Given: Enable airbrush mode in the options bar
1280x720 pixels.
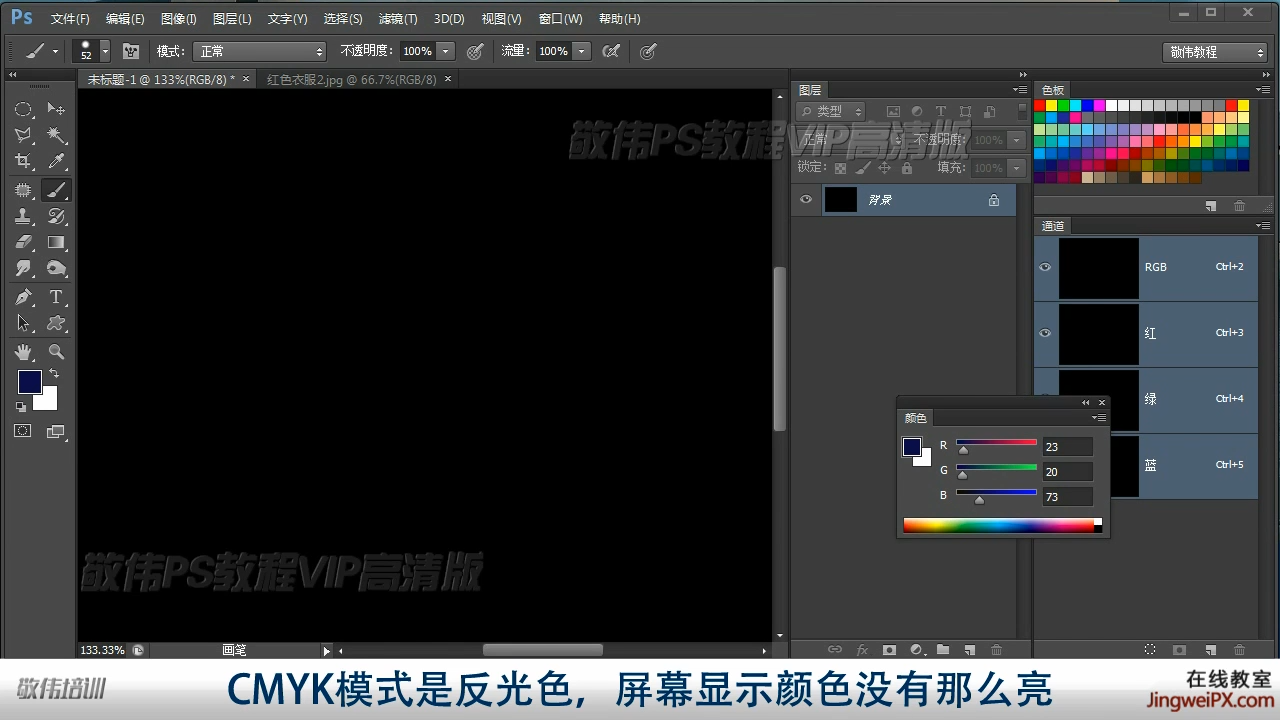Looking at the screenshot, I should tap(610, 51).
